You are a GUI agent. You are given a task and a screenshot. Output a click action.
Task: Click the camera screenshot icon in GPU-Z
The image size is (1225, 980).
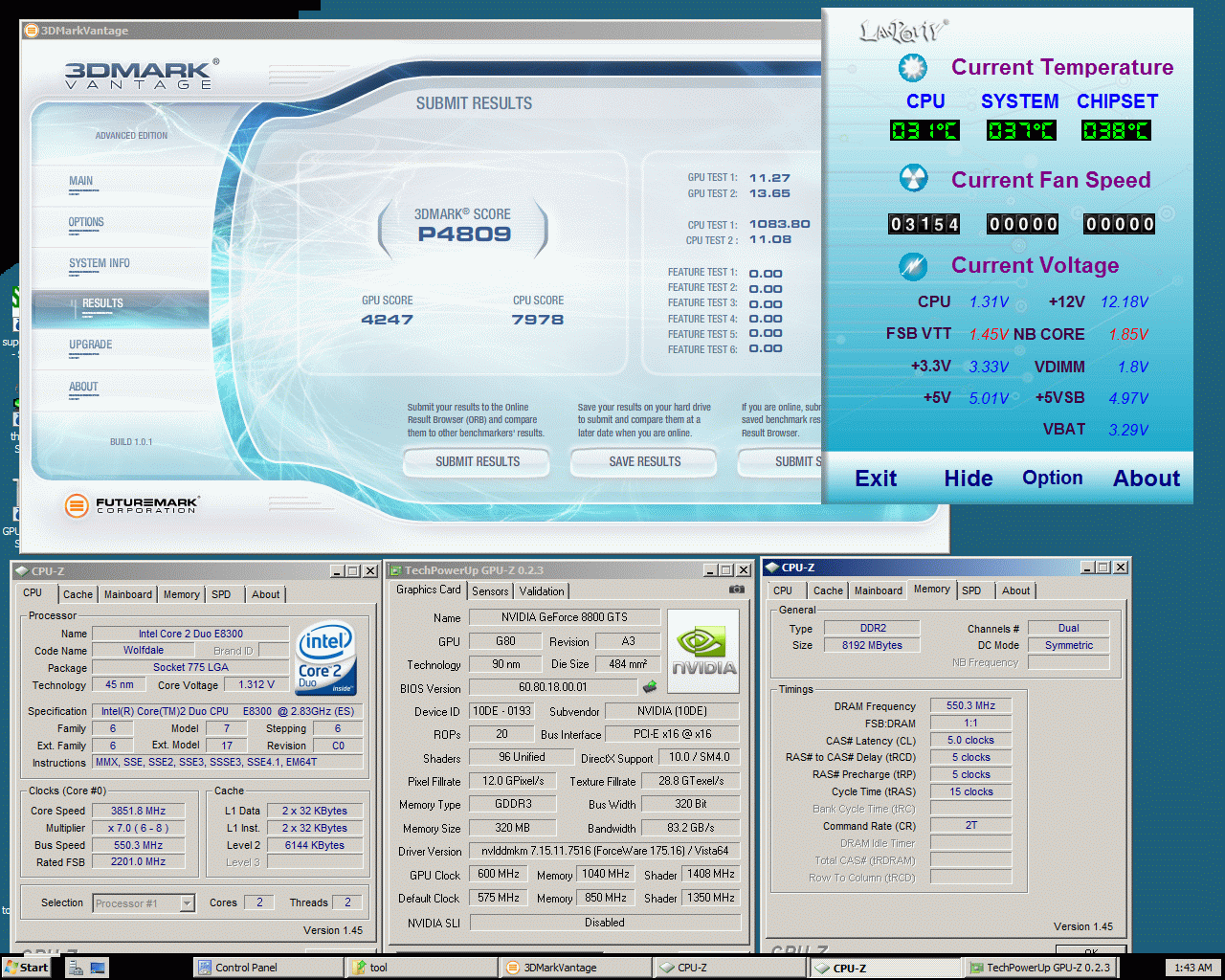coord(736,590)
